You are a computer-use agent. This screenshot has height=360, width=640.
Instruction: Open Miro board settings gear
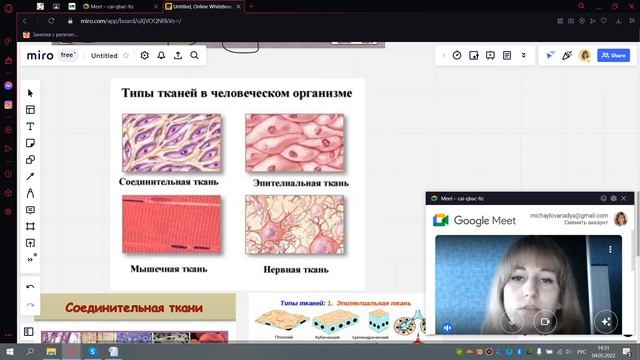coord(144,56)
